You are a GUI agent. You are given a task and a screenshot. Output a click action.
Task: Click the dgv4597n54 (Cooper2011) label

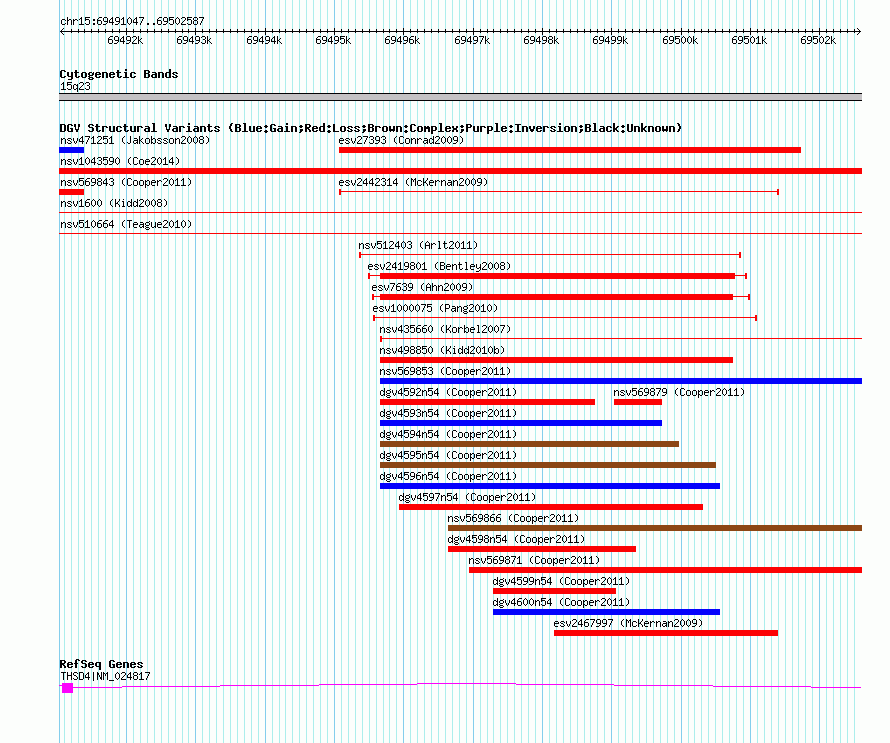coord(467,497)
